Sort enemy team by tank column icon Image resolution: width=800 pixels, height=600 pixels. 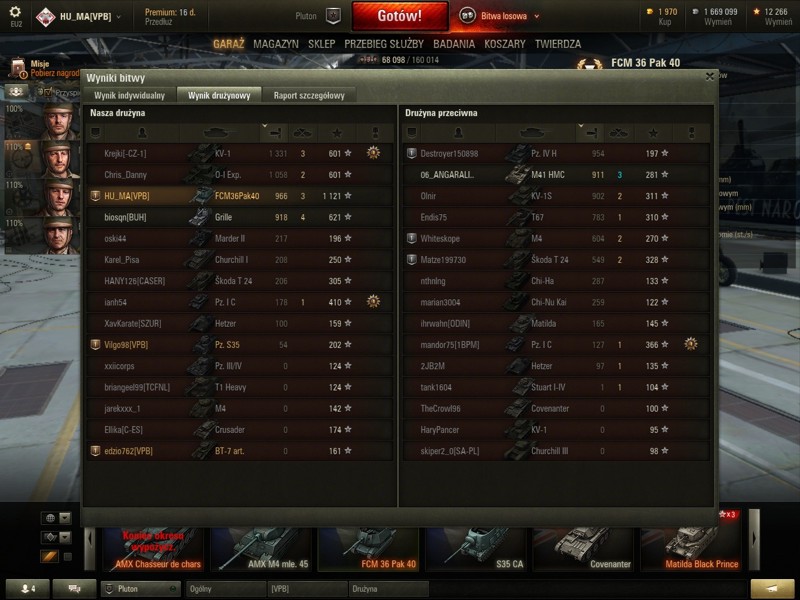coord(535,133)
